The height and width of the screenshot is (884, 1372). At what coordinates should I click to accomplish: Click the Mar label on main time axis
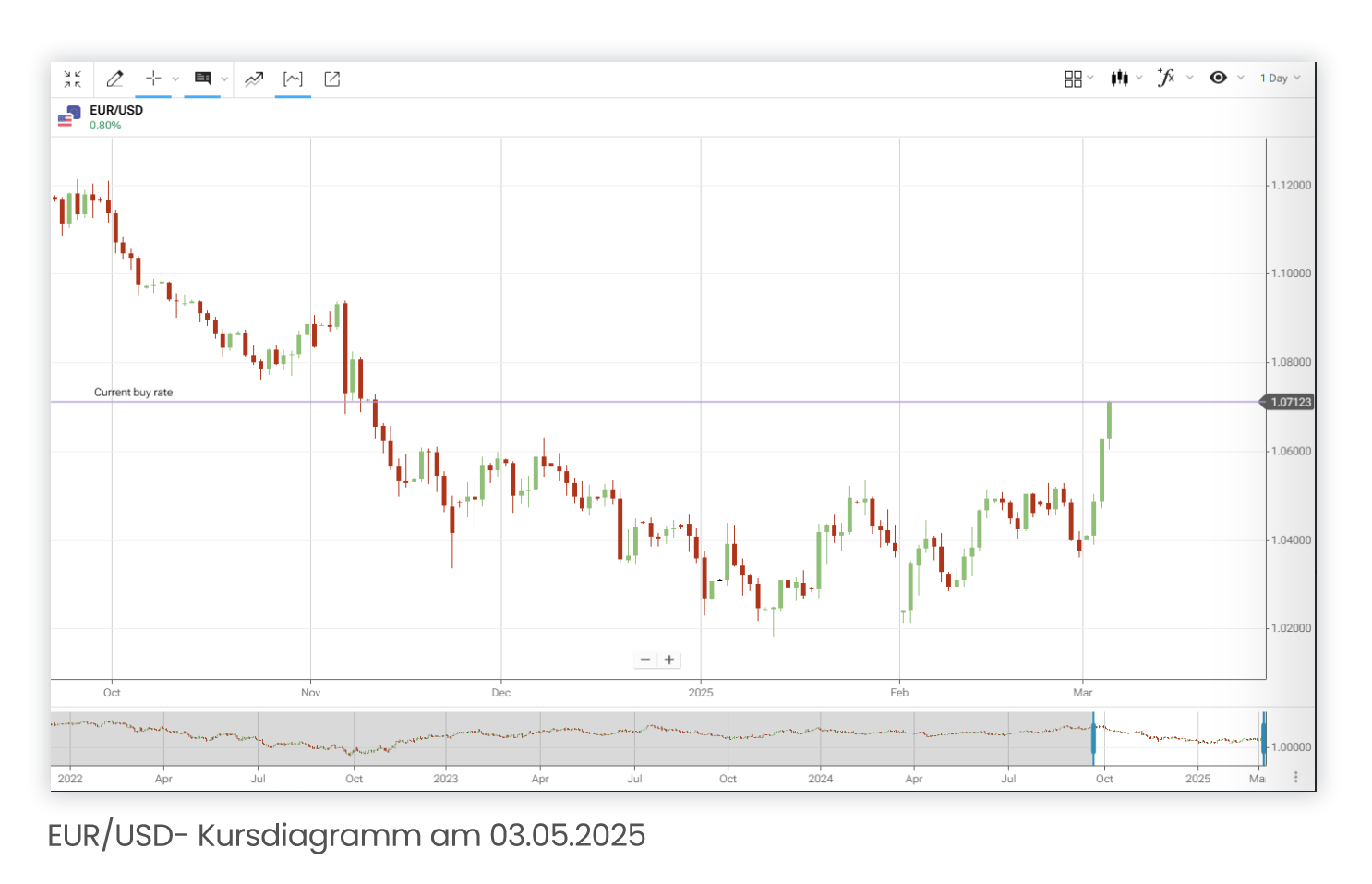1083,693
